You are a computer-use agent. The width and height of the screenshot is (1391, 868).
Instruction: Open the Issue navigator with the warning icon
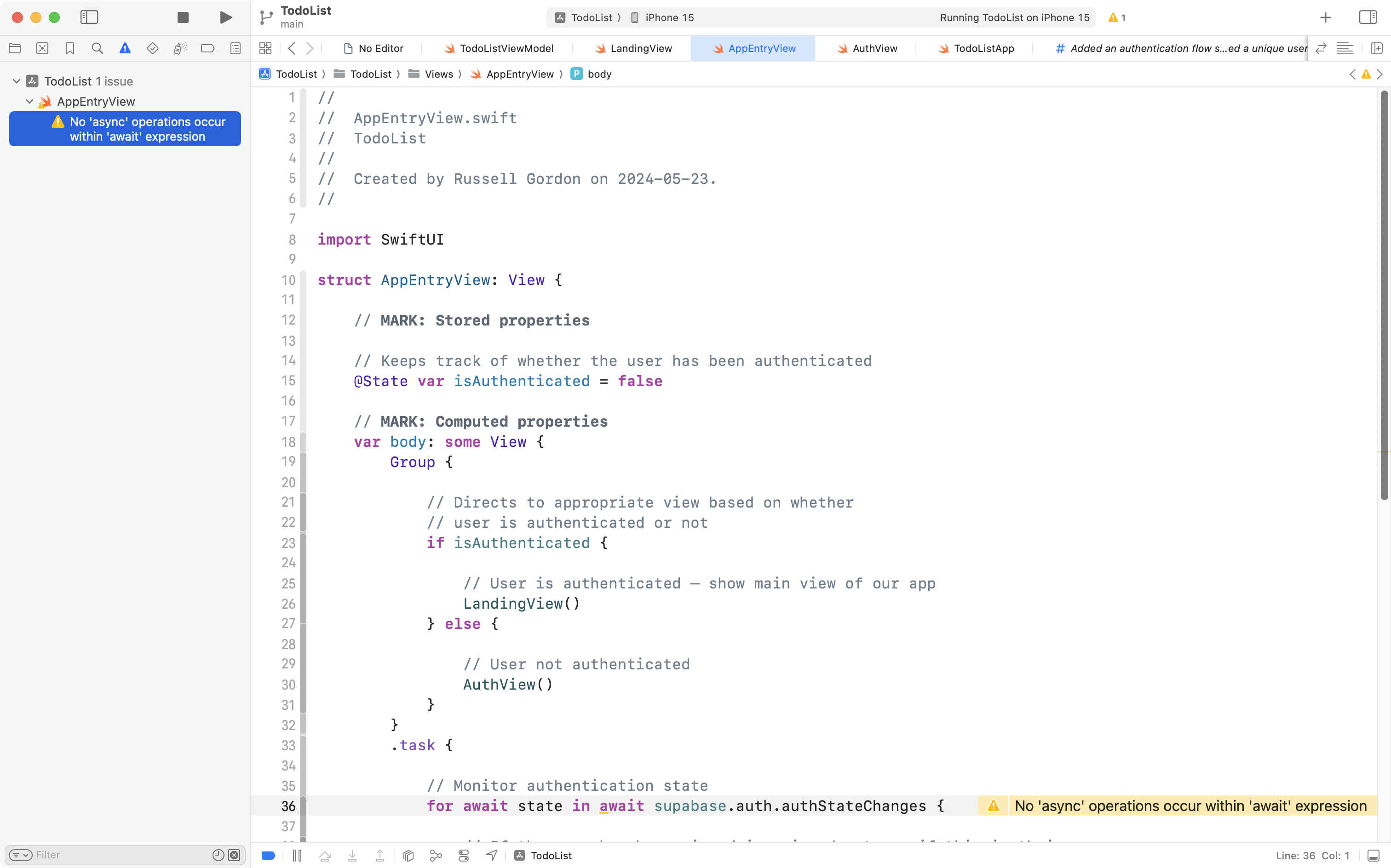point(125,48)
